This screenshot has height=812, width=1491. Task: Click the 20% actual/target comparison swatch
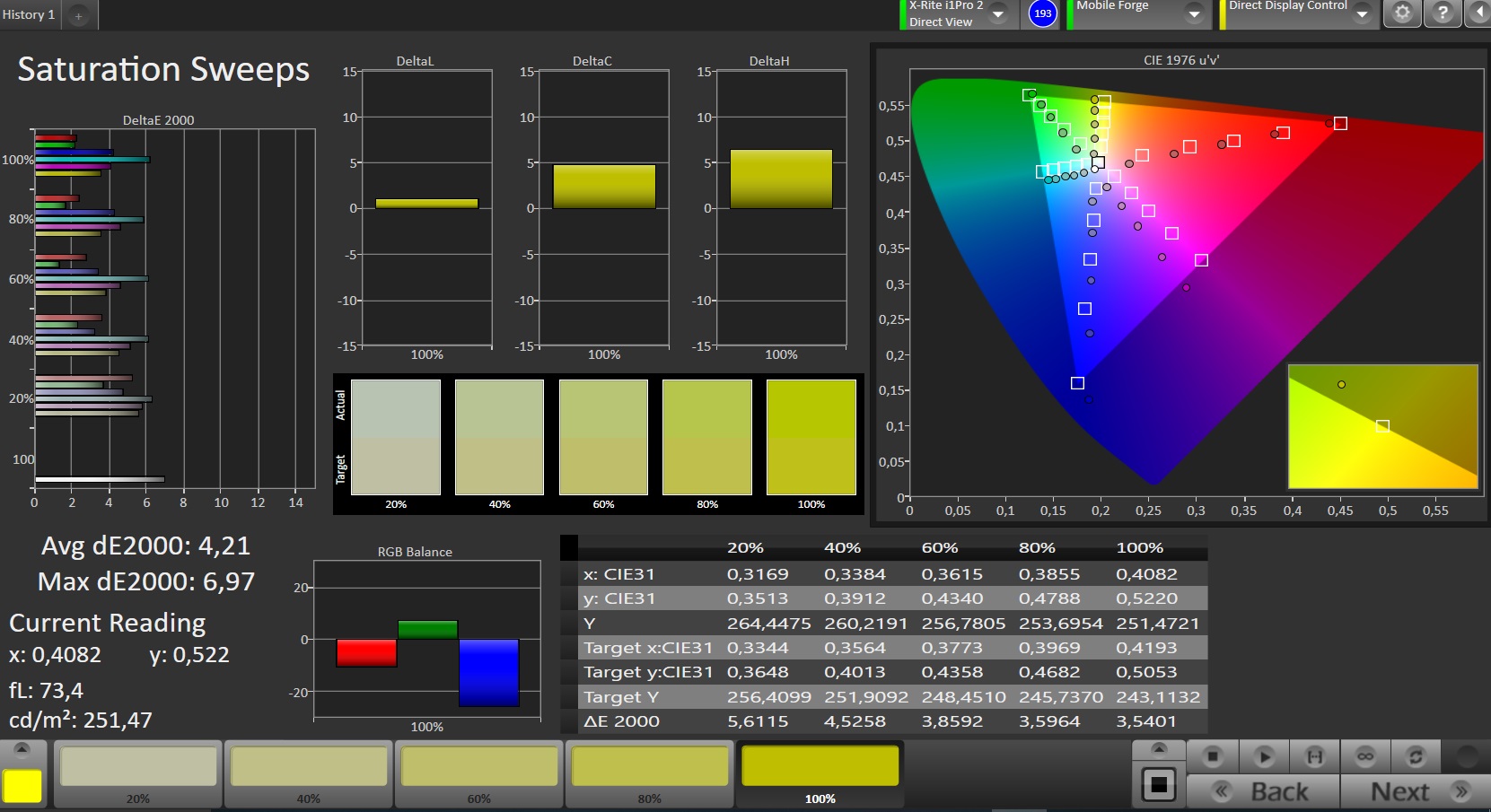coord(396,437)
